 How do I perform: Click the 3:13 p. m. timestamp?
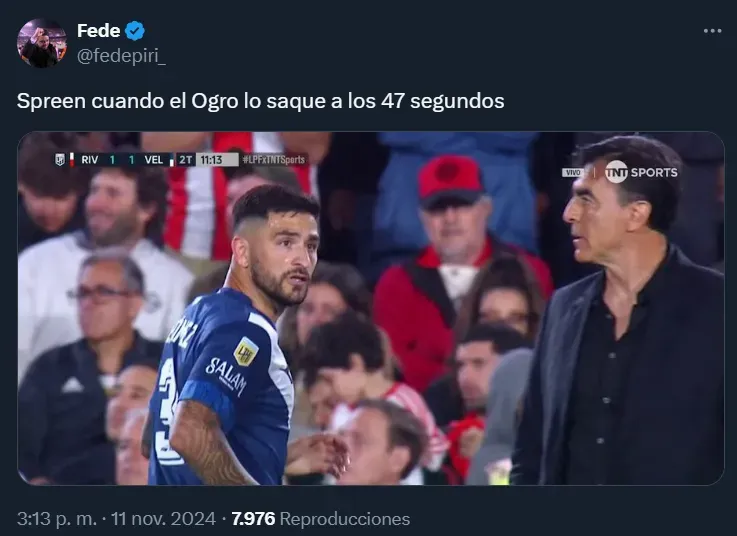(56, 519)
